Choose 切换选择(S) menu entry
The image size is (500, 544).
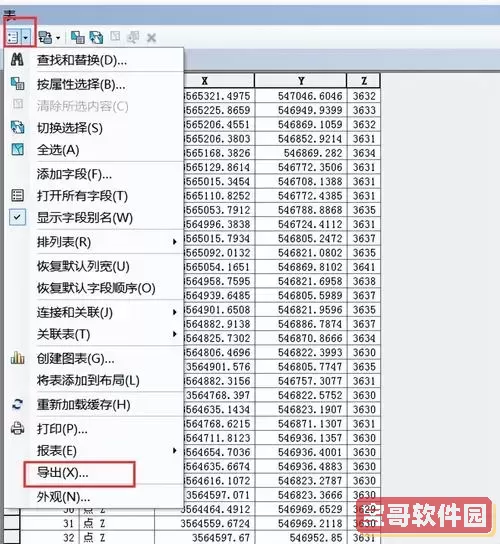click(x=94, y=128)
